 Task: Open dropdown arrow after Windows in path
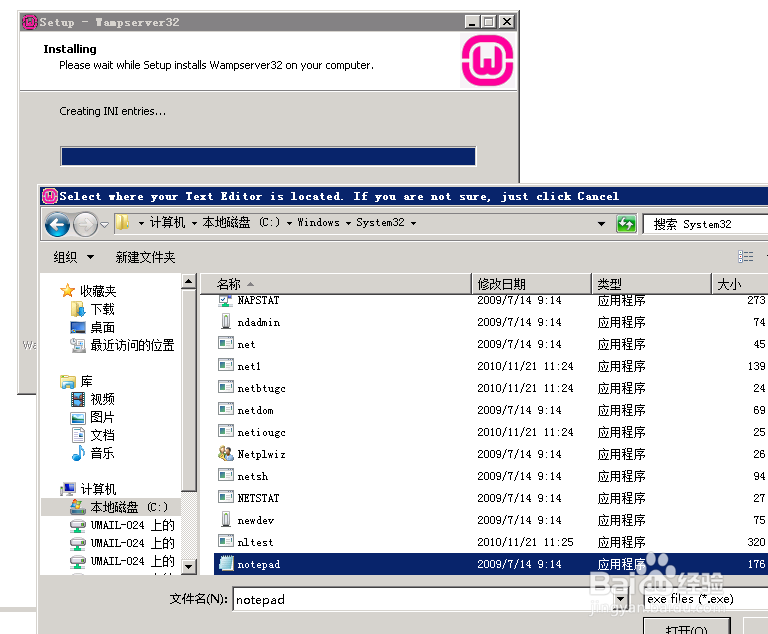[348, 223]
